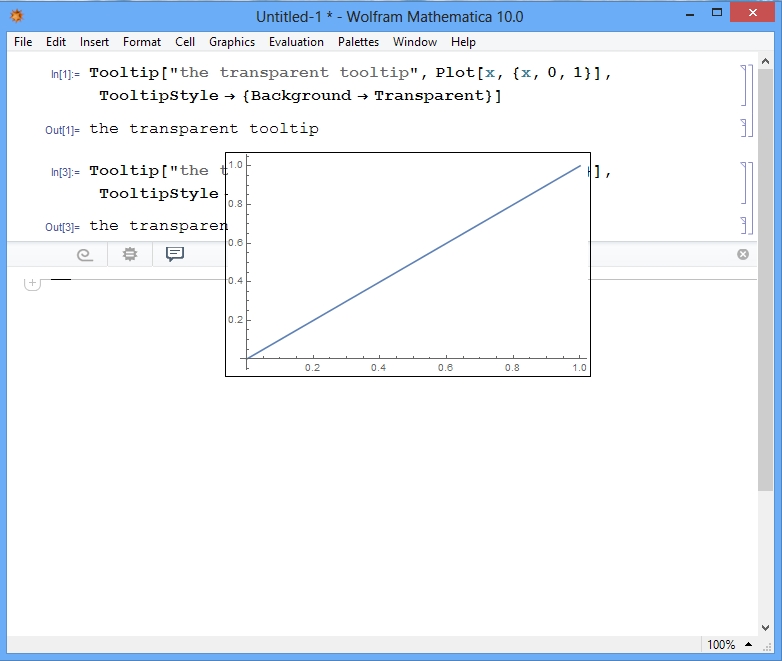Select the Out[3] output cell bracket

[743, 225]
